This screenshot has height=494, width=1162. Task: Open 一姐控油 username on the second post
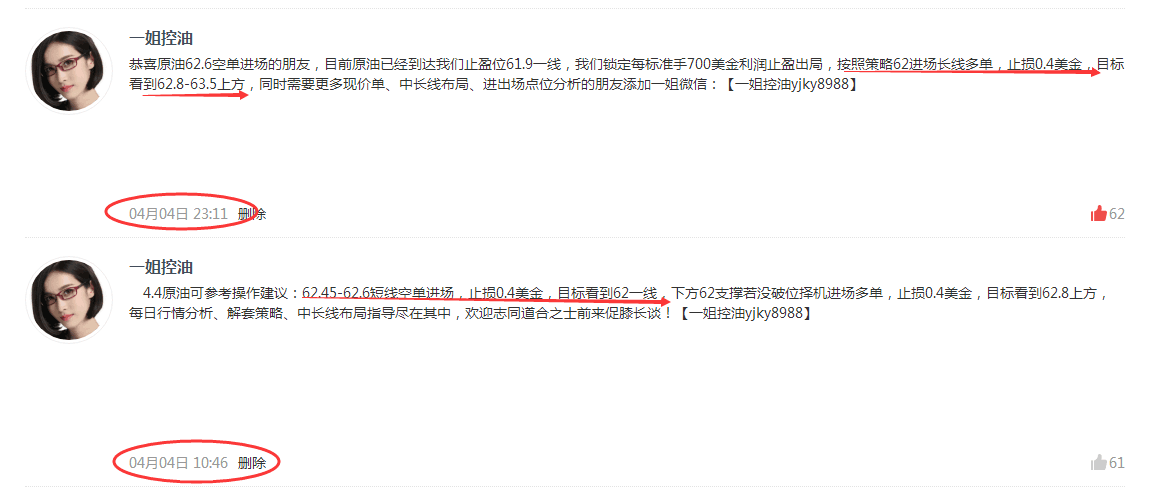(161, 267)
